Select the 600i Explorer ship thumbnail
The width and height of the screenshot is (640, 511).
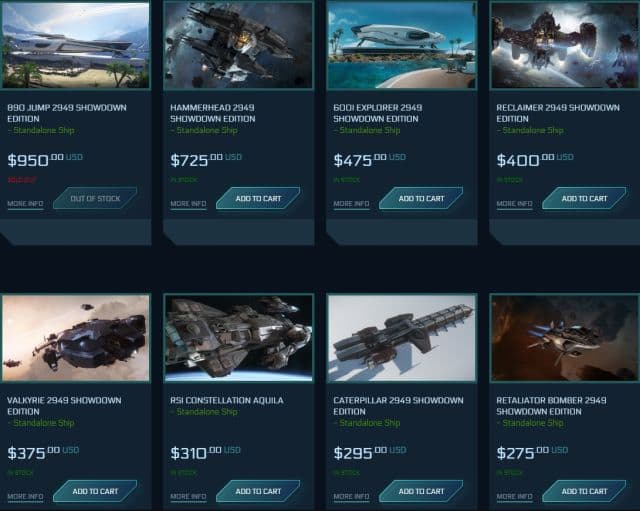click(x=402, y=44)
